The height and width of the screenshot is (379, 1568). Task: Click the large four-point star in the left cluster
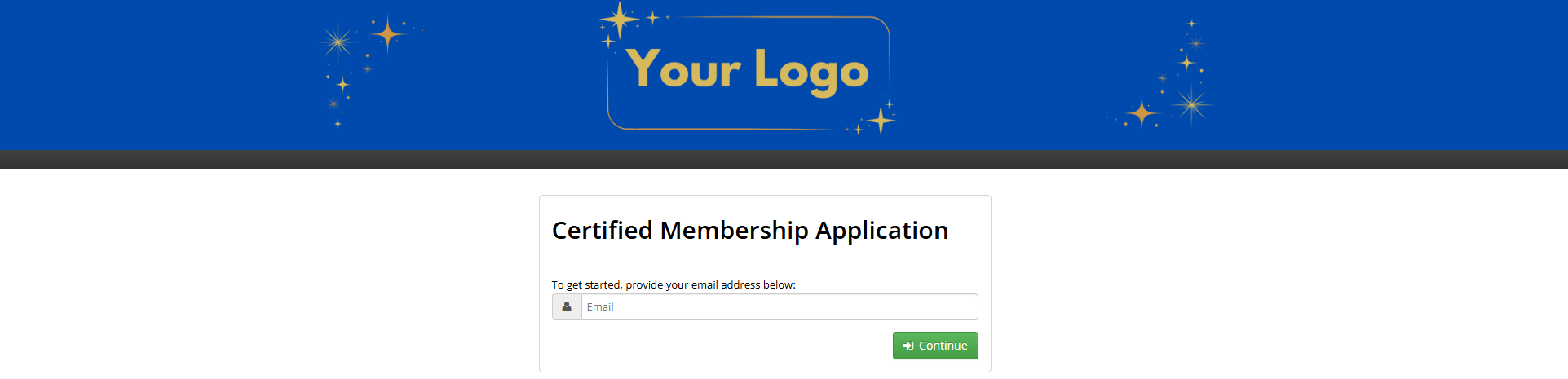pyautogui.click(x=388, y=34)
